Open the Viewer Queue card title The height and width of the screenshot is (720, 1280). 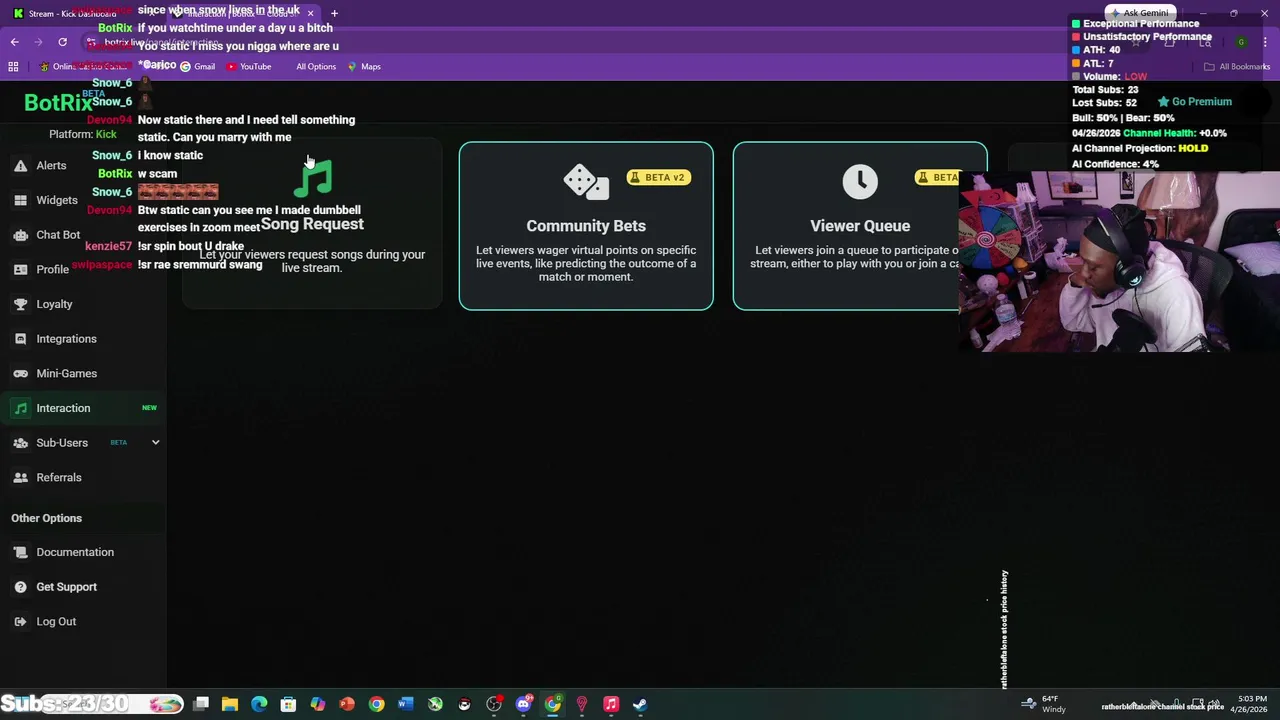pyautogui.click(x=860, y=226)
